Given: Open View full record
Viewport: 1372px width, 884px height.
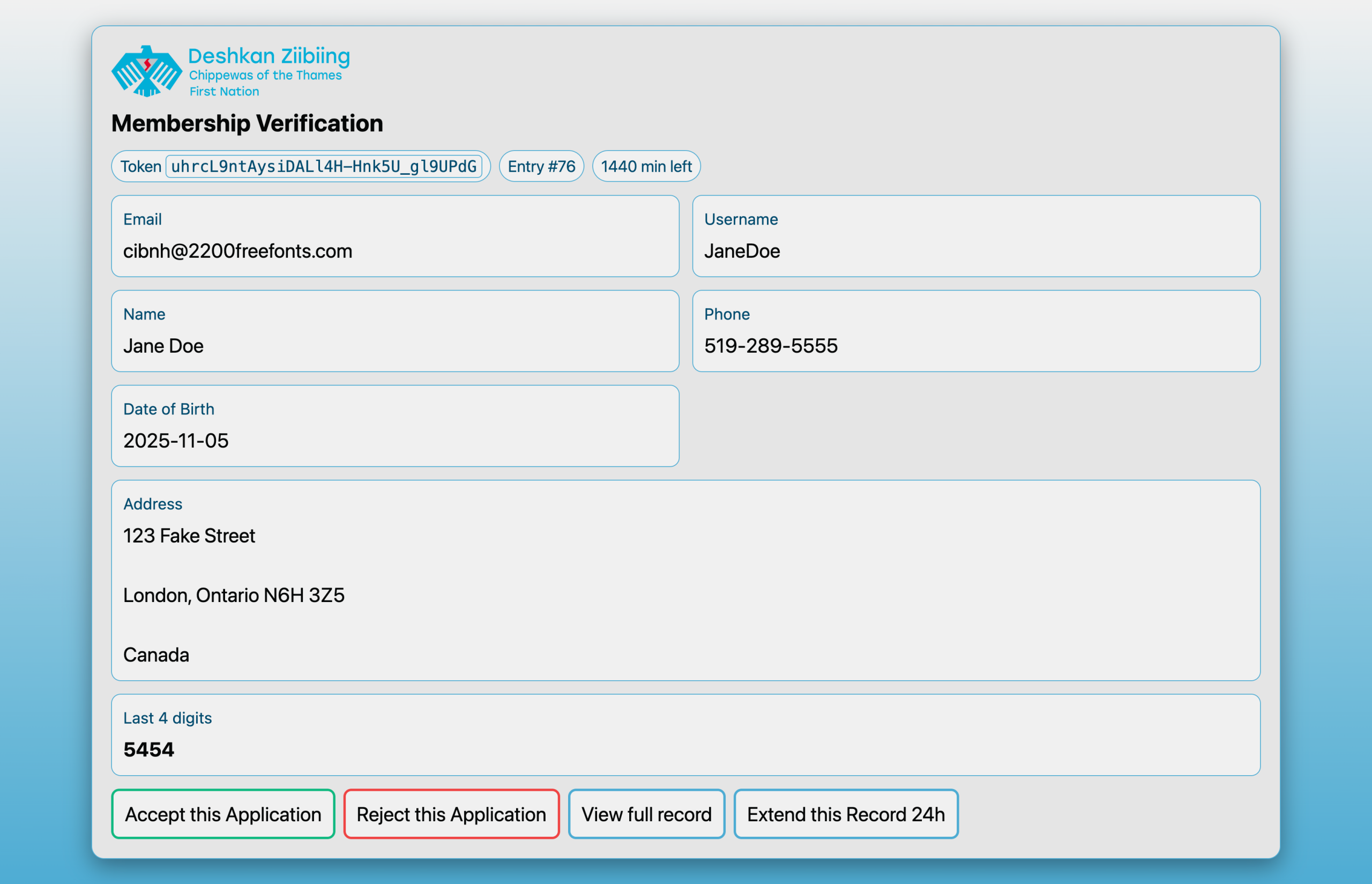Looking at the screenshot, I should [x=646, y=814].
